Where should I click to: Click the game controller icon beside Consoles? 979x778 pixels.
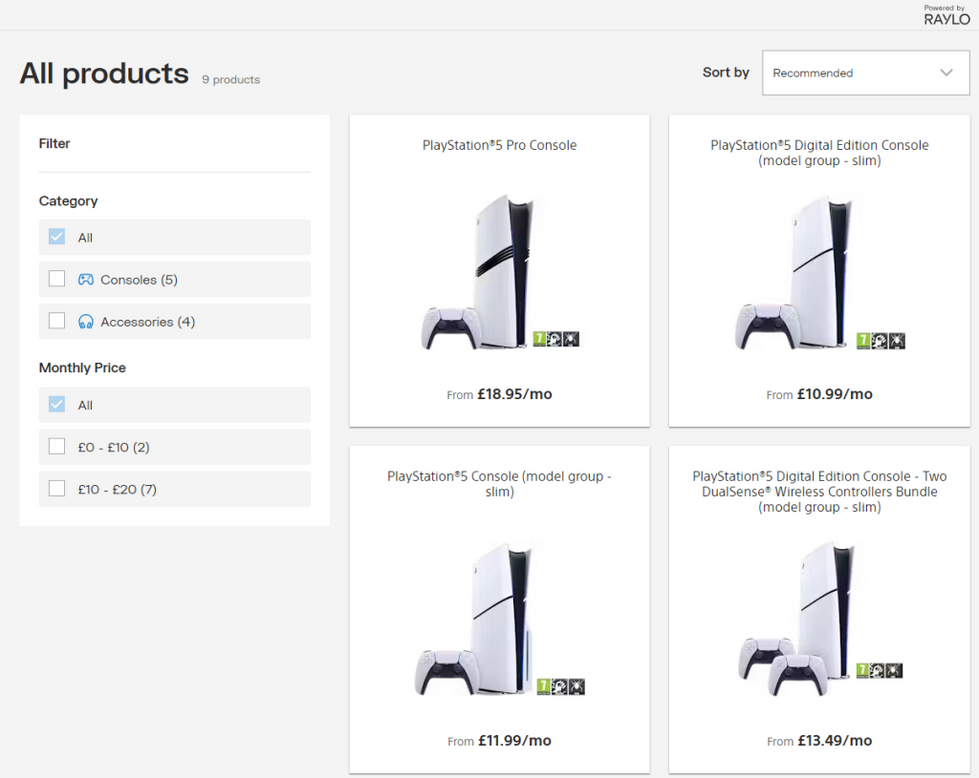click(86, 280)
